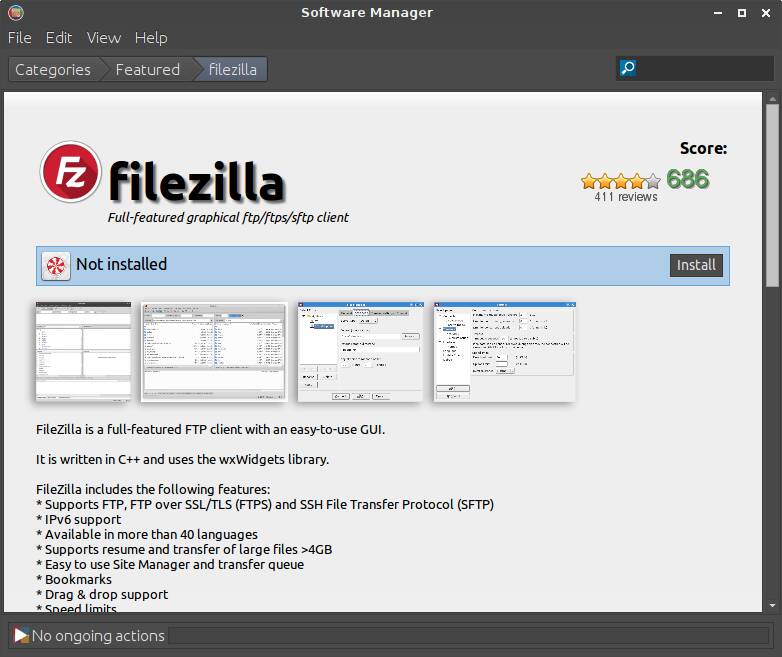Click the scrollbar down arrow
The width and height of the screenshot is (782, 657).
pos(772,606)
